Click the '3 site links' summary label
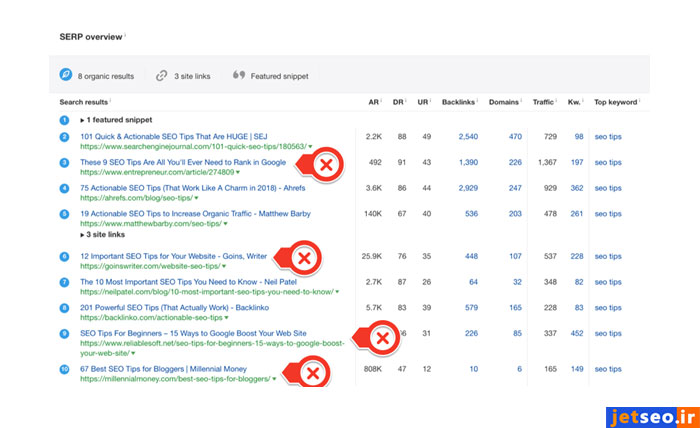This screenshot has height=428, width=700. [x=192, y=76]
